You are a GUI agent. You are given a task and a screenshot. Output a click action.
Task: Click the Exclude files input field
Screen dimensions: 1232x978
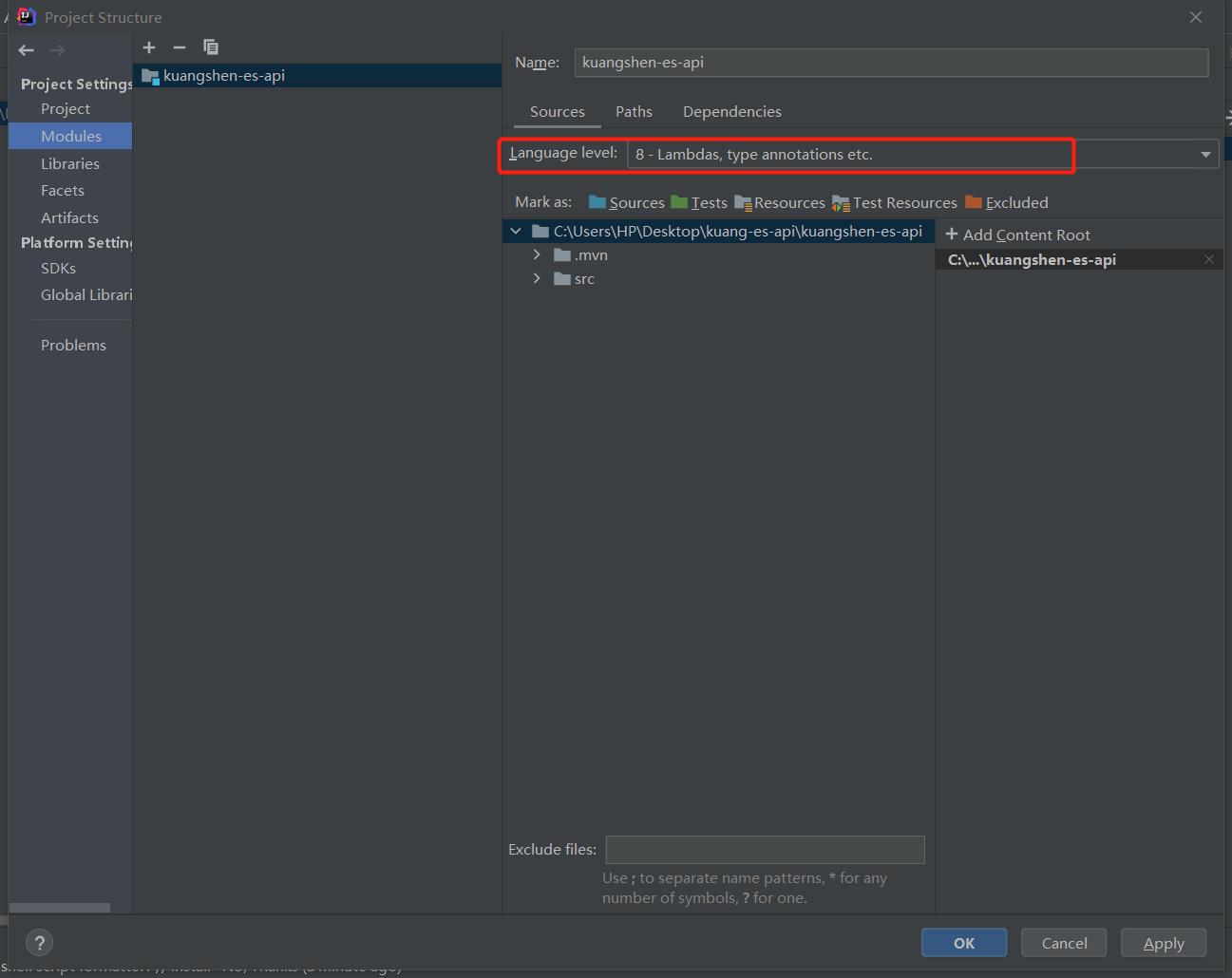coord(765,850)
